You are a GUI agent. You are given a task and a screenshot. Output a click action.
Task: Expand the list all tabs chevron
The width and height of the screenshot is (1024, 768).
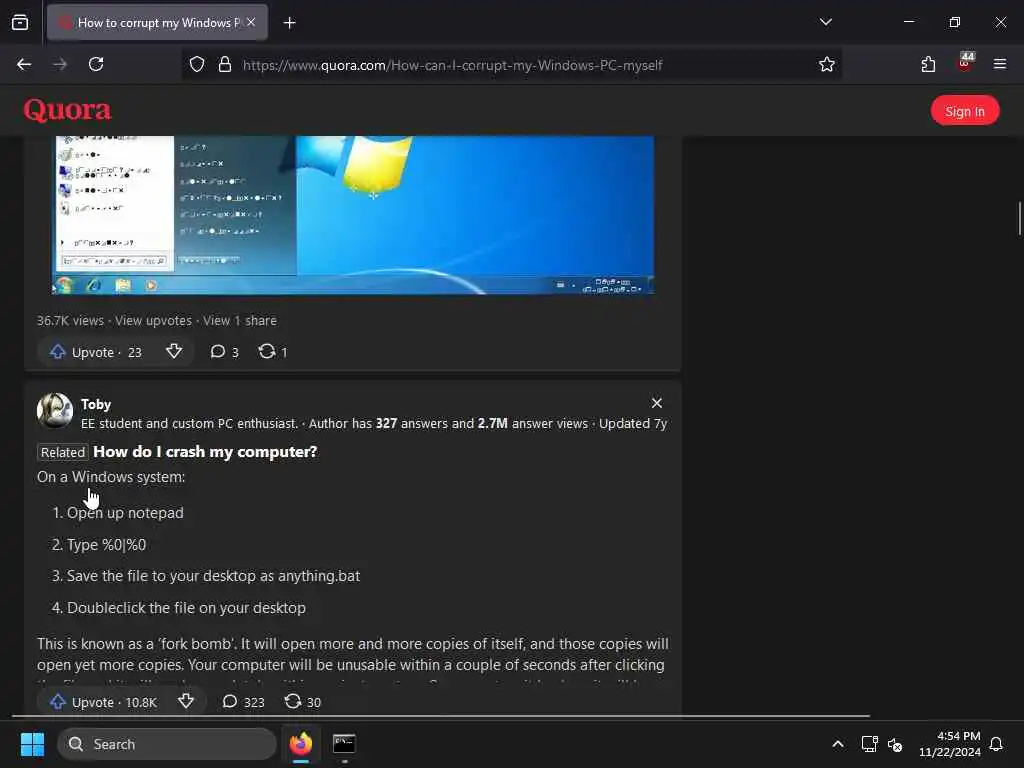tap(825, 22)
